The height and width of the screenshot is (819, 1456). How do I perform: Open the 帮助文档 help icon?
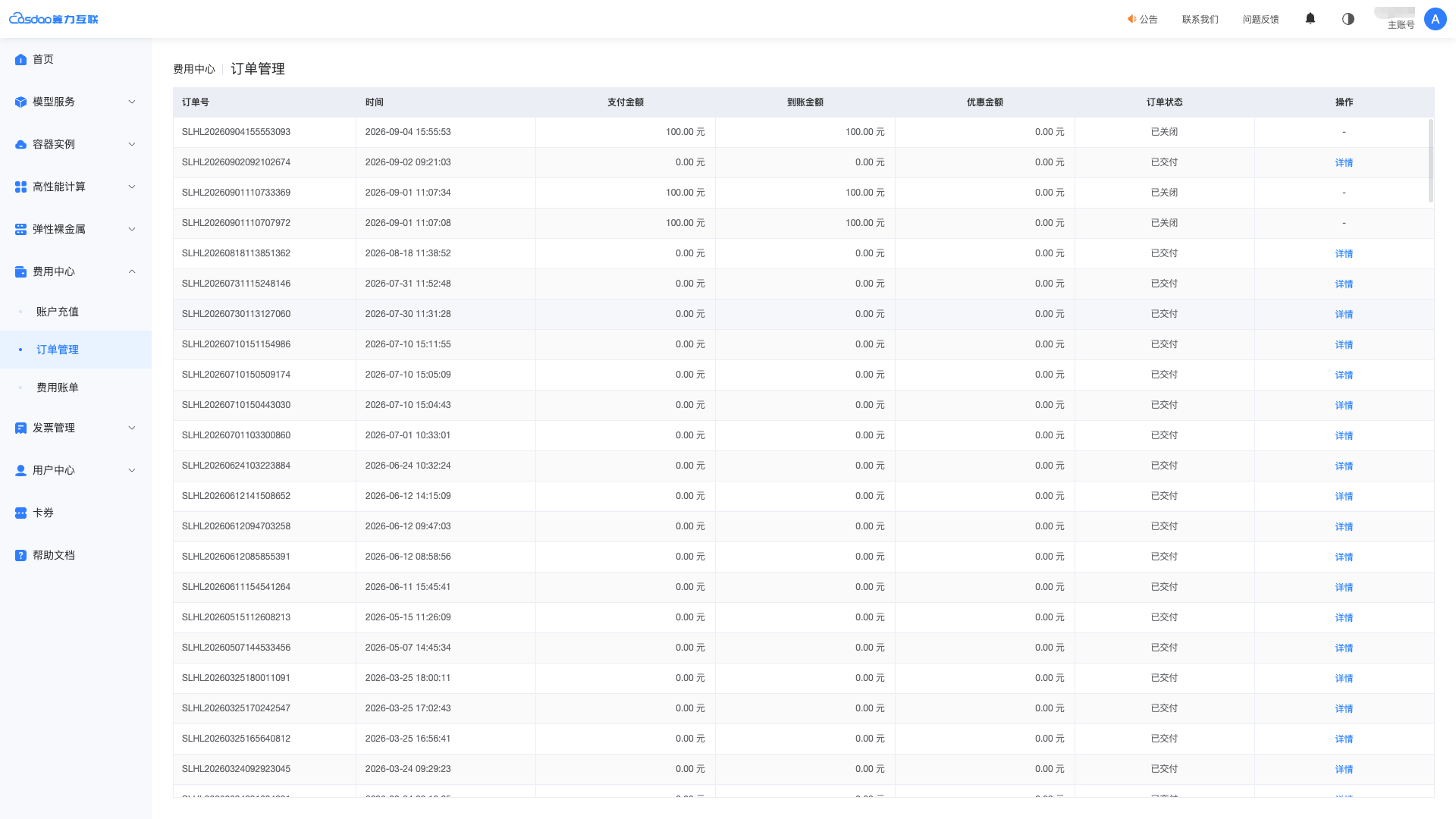pyautogui.click(x=20, y=555)
